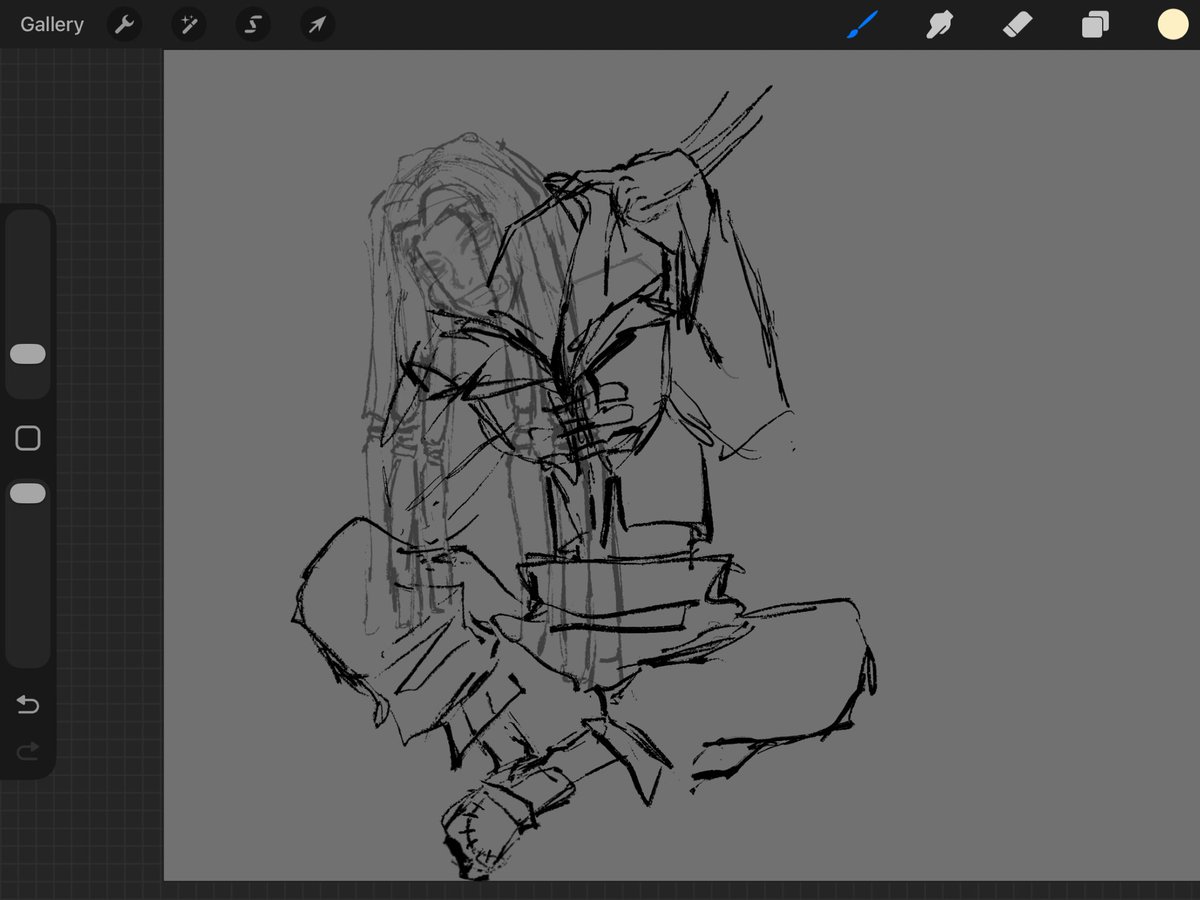
Task: Click the brush size slider handle
Action: 28,354
